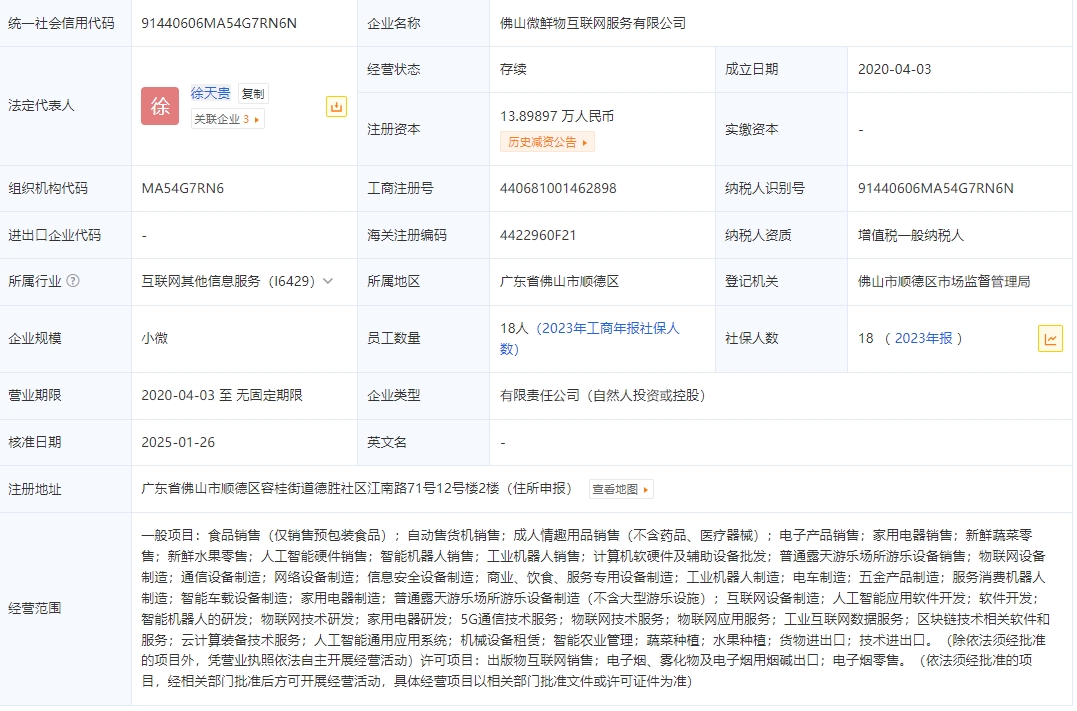Click the 注册地址 label

35,489
